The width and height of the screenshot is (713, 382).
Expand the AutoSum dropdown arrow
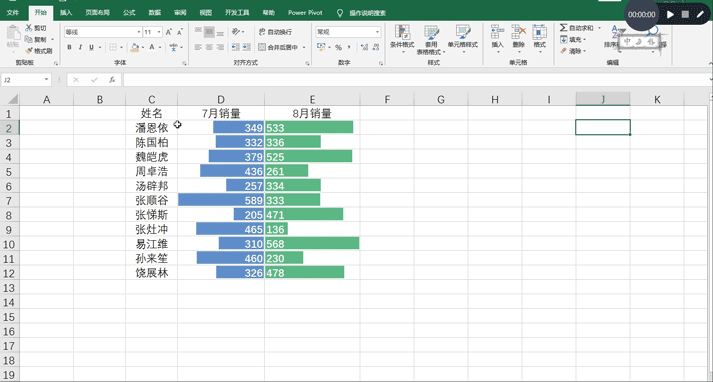click(x=599, y=28)
